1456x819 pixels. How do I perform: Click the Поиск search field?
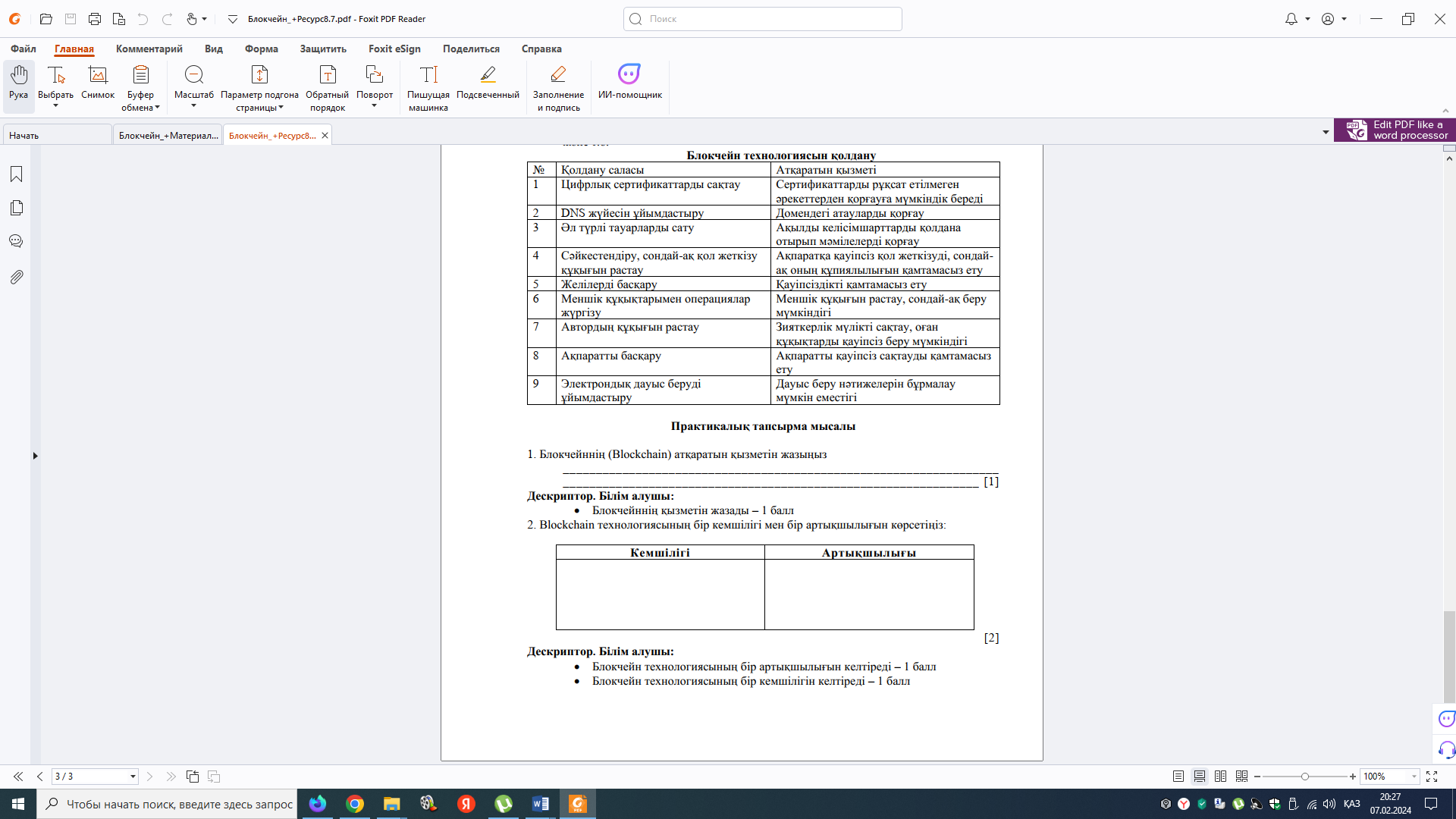coord(762,19)
